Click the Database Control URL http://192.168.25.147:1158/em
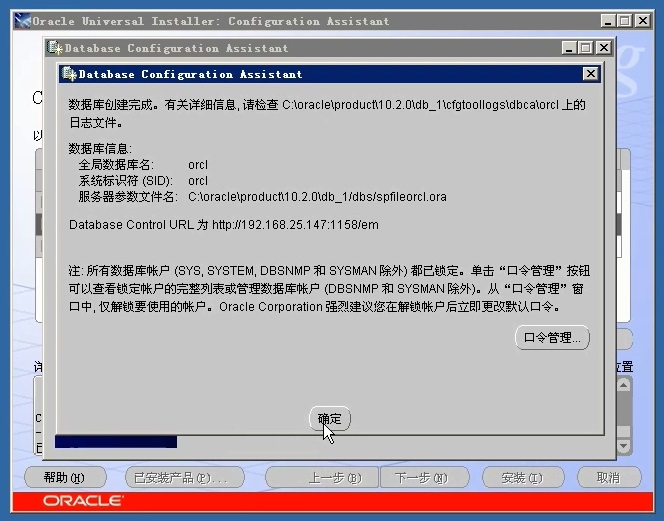The image size is (664, 521). [x=295, y=224]
